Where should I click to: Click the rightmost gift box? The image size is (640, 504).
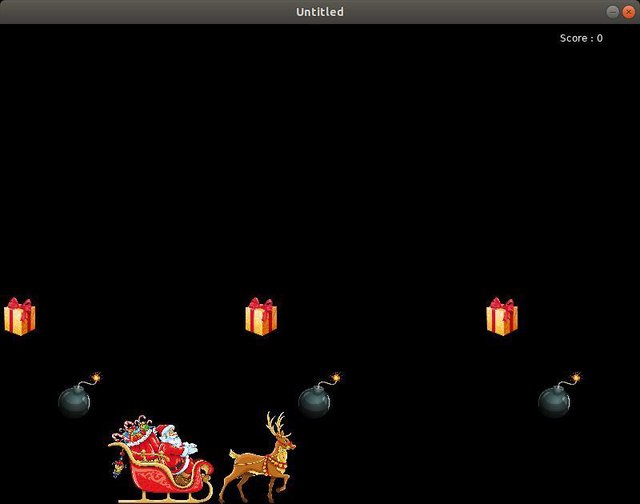tap(502, 317)
